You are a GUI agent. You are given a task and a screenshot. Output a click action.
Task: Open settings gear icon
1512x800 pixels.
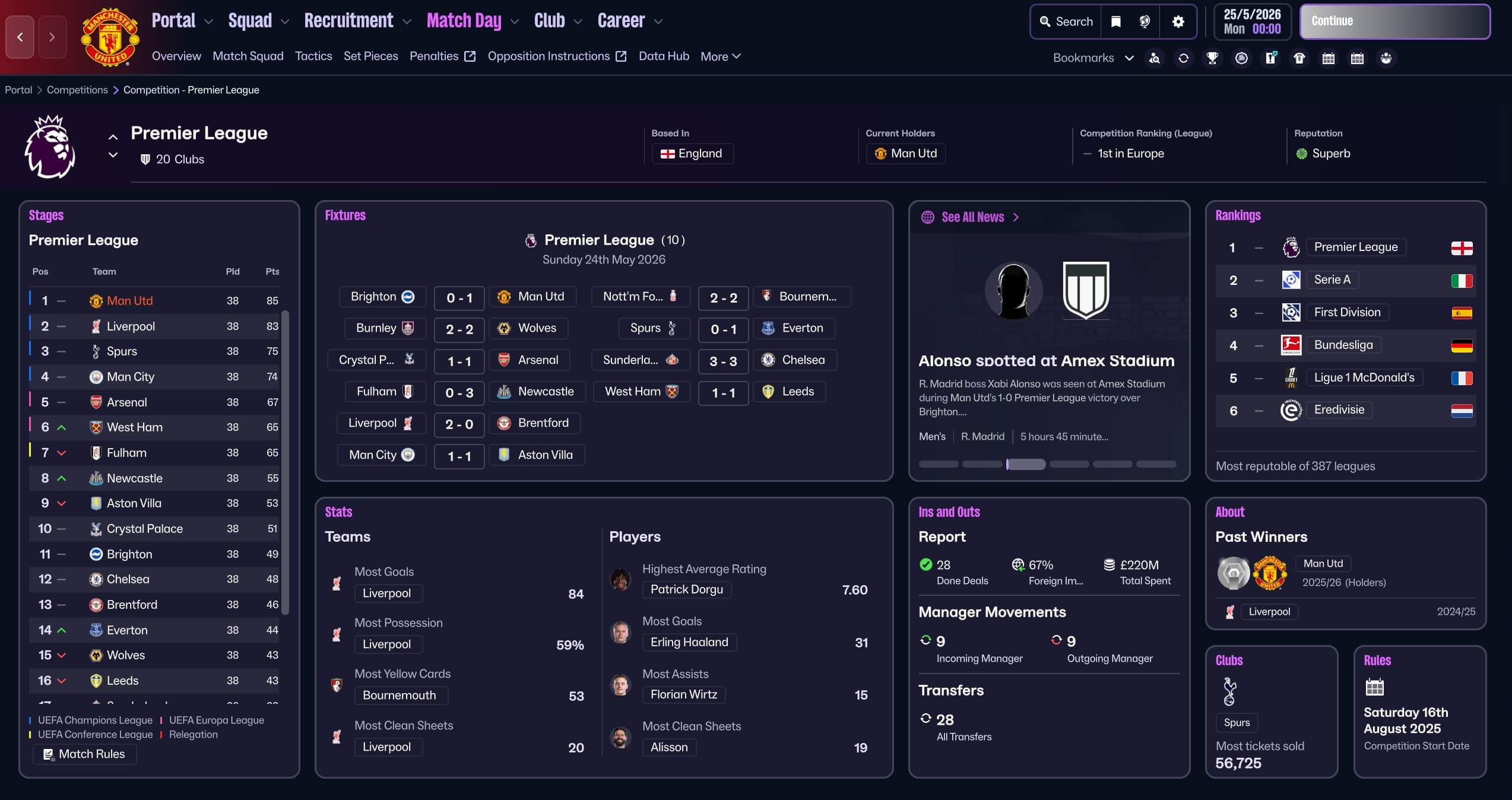click(x=1178, y=22)
